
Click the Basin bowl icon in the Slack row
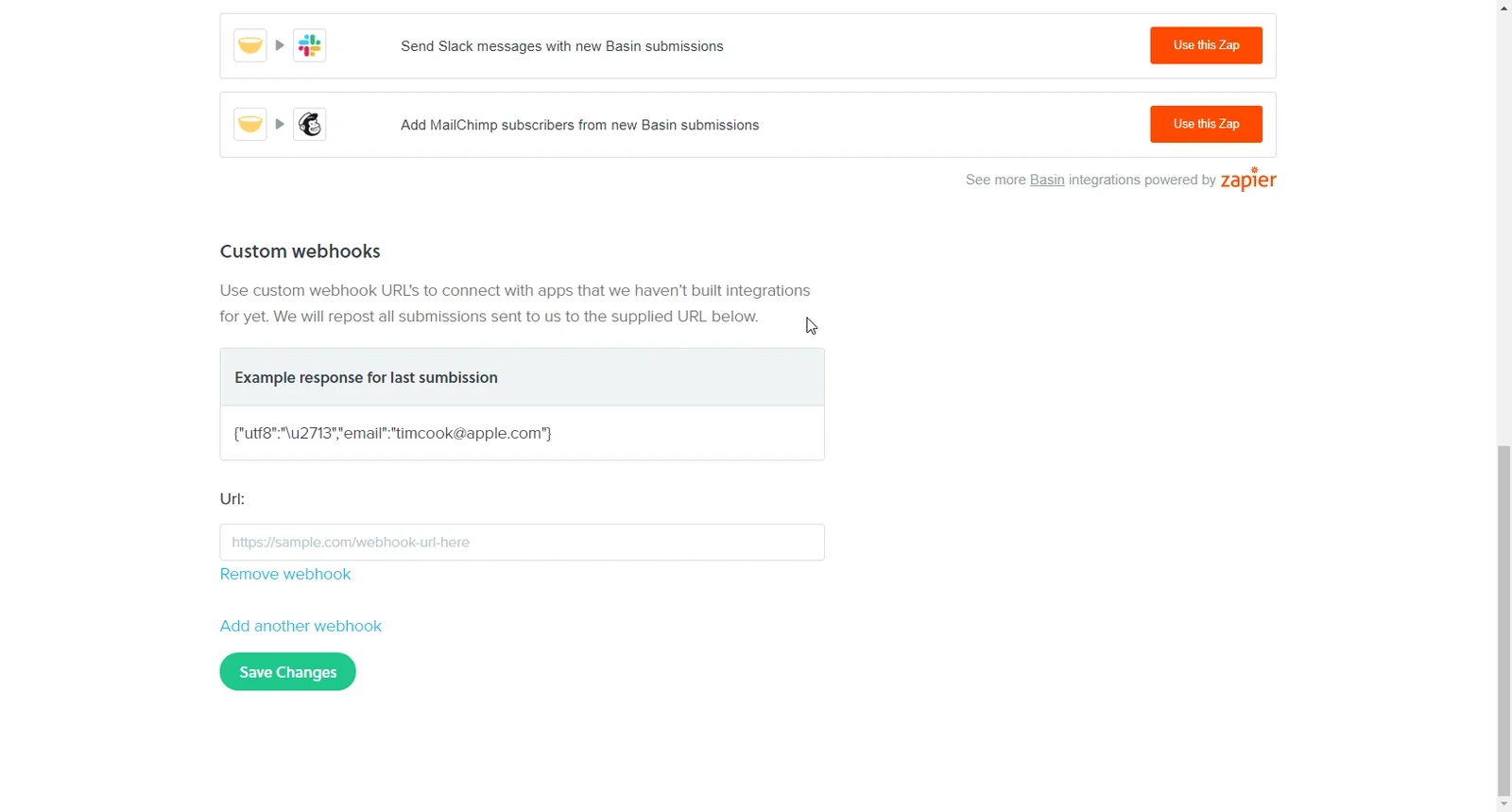[250, 45]
